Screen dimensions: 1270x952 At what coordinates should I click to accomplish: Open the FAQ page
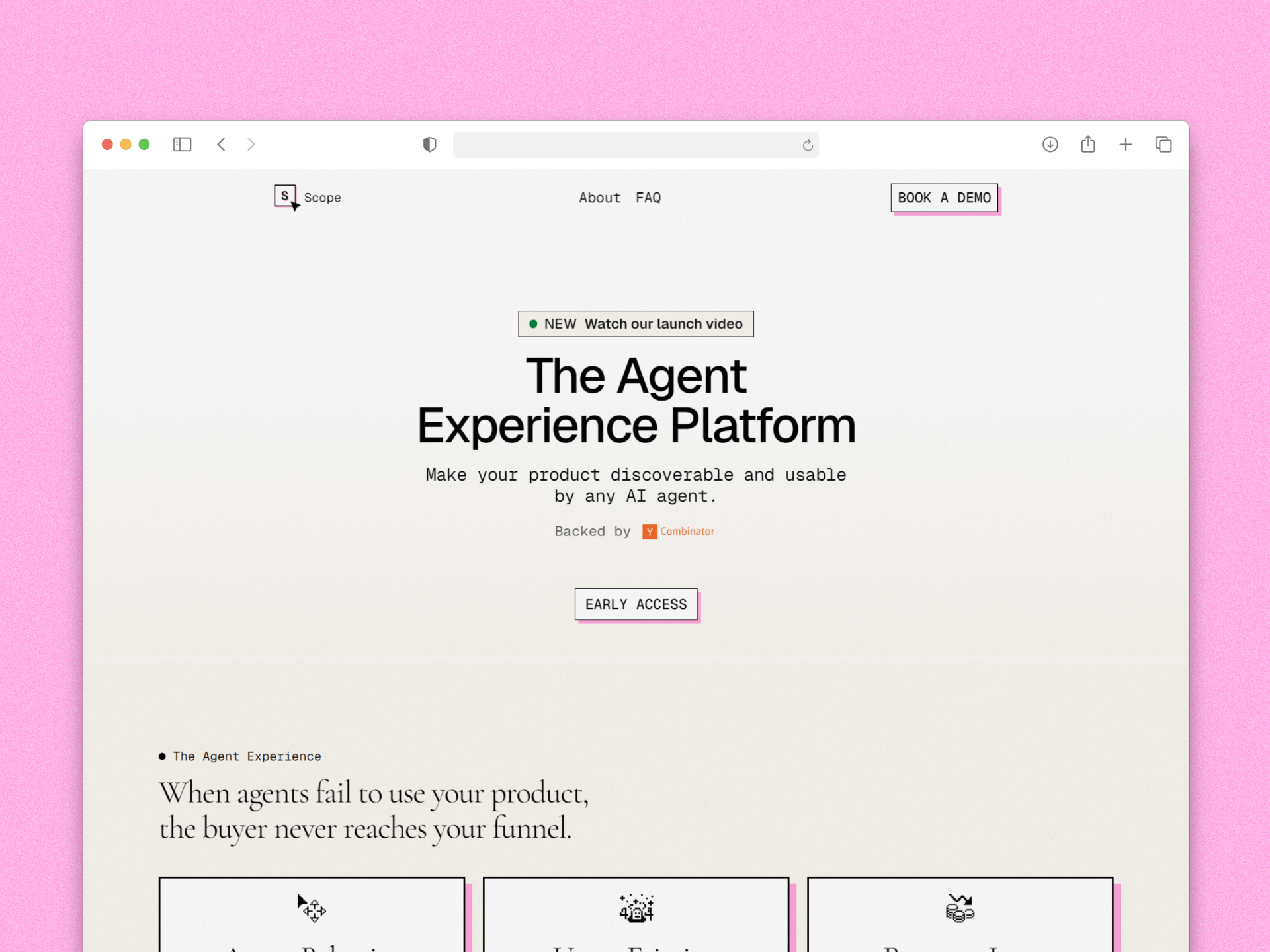pyautogui.click(x=648, y=198)
